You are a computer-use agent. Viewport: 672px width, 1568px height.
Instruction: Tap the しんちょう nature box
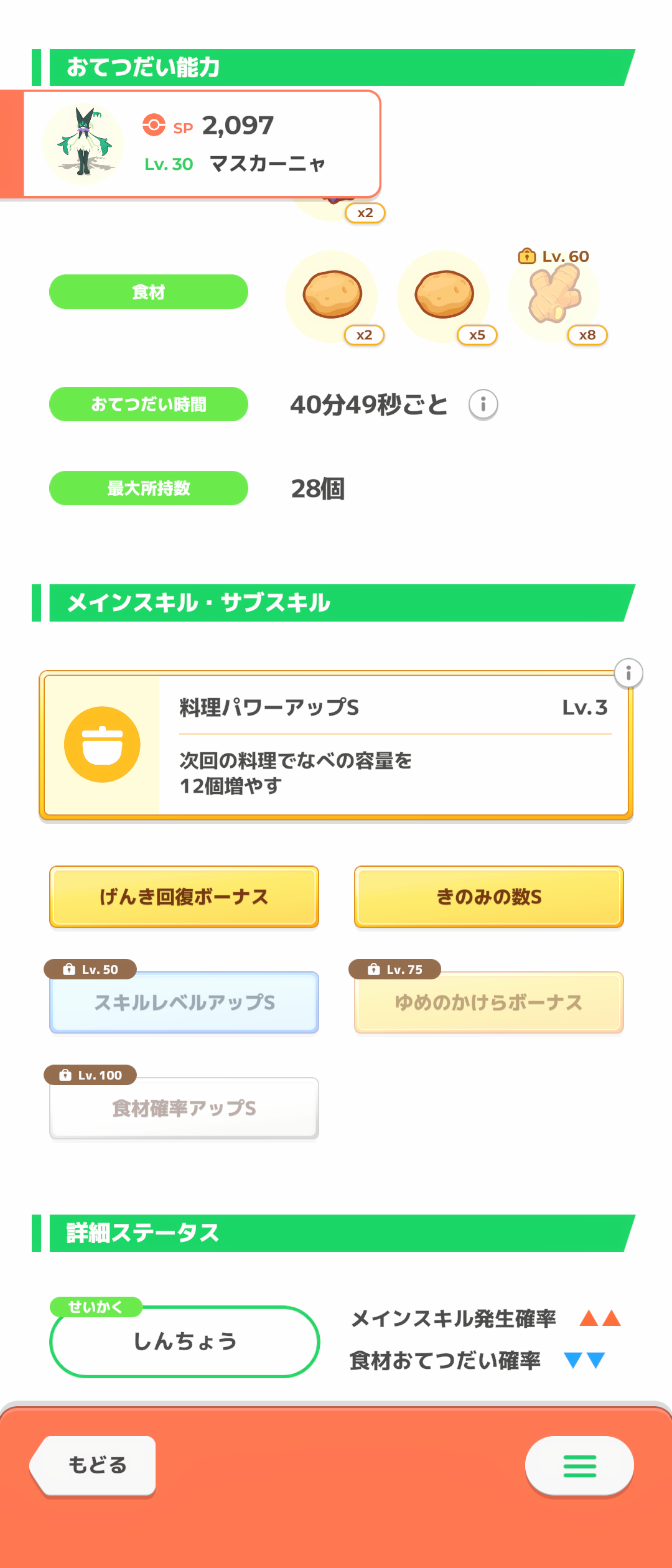click(x=185, y=1342)
